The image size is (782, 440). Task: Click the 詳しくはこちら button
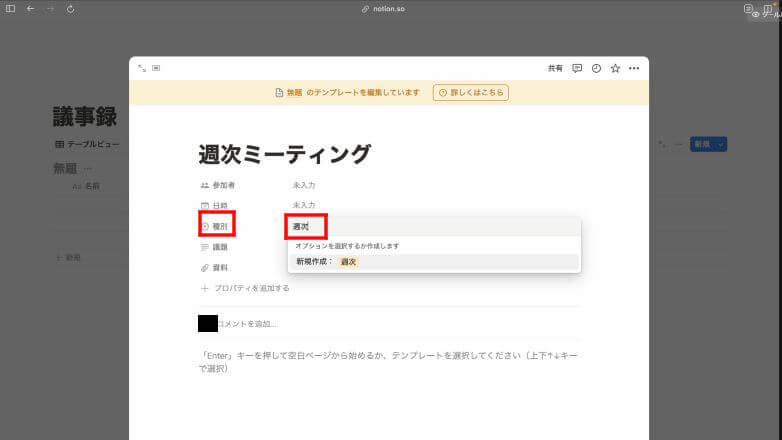tap(471, 92)
